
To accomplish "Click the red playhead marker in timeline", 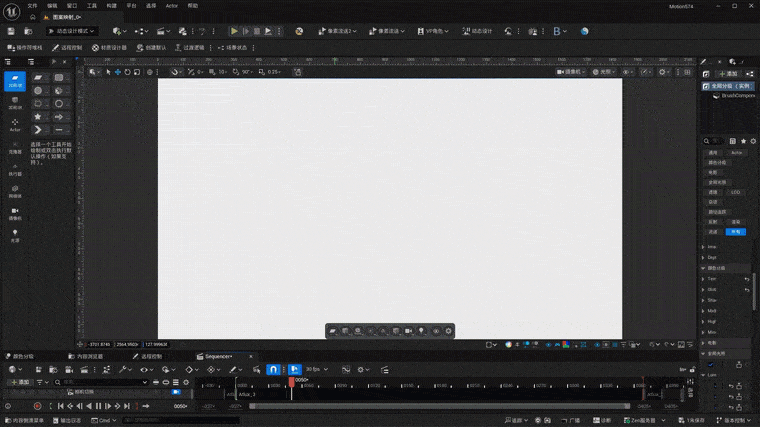I will (291, 382).
